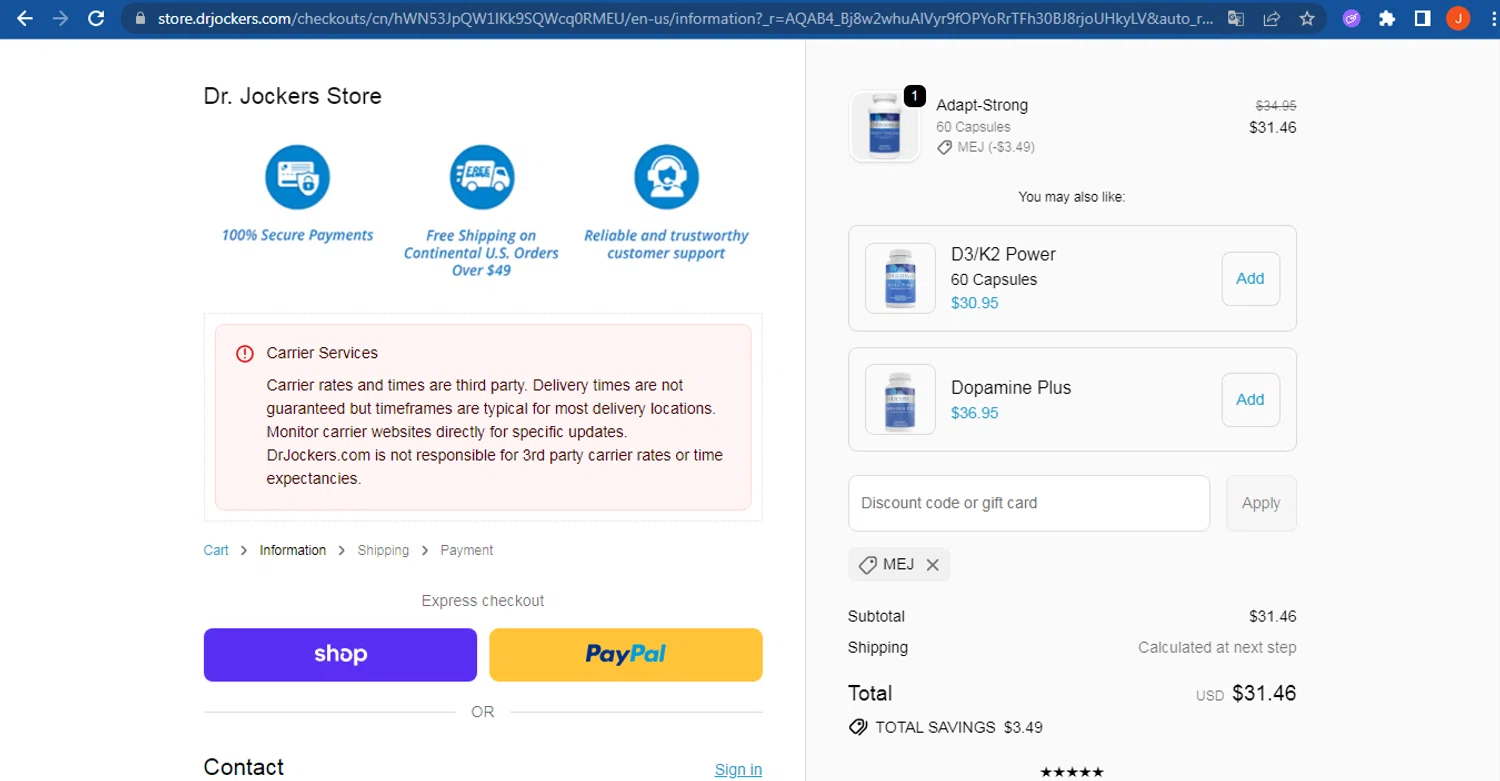Click the Discount code or gift card field
The height and width of the screenshot is (781, 1500).
pos(1029,503)
